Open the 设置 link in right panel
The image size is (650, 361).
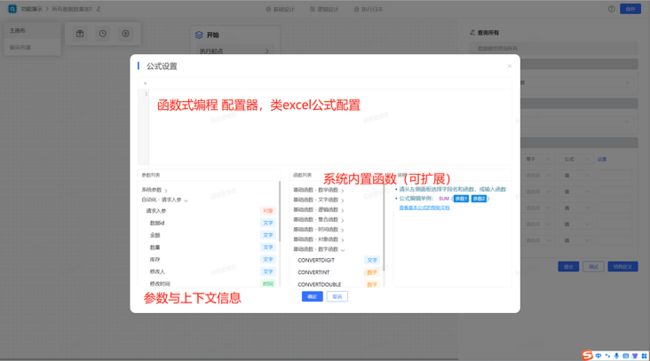coord(602,159)
